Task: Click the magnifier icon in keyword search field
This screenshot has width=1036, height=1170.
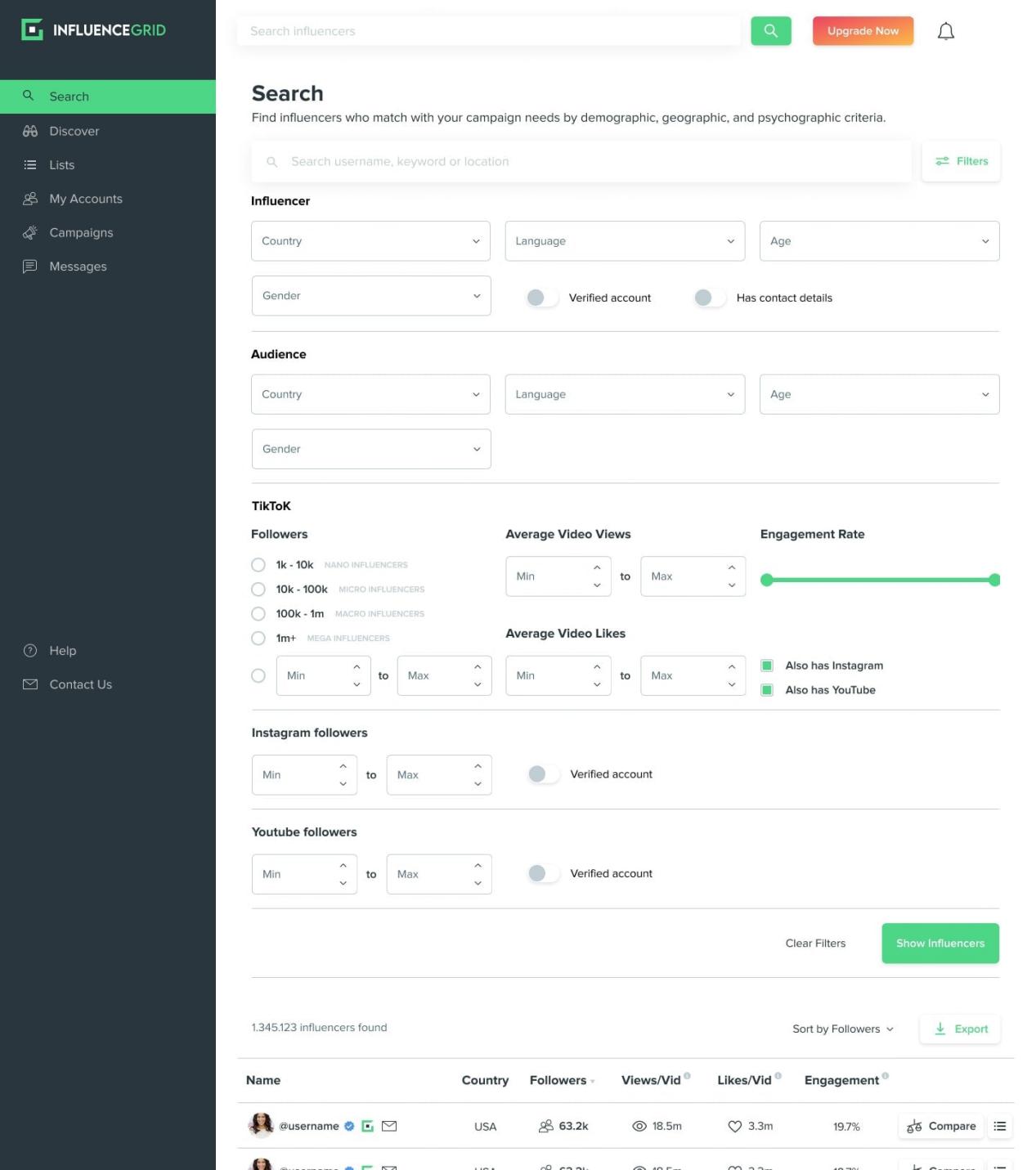Action: click(x=272, y=162)
